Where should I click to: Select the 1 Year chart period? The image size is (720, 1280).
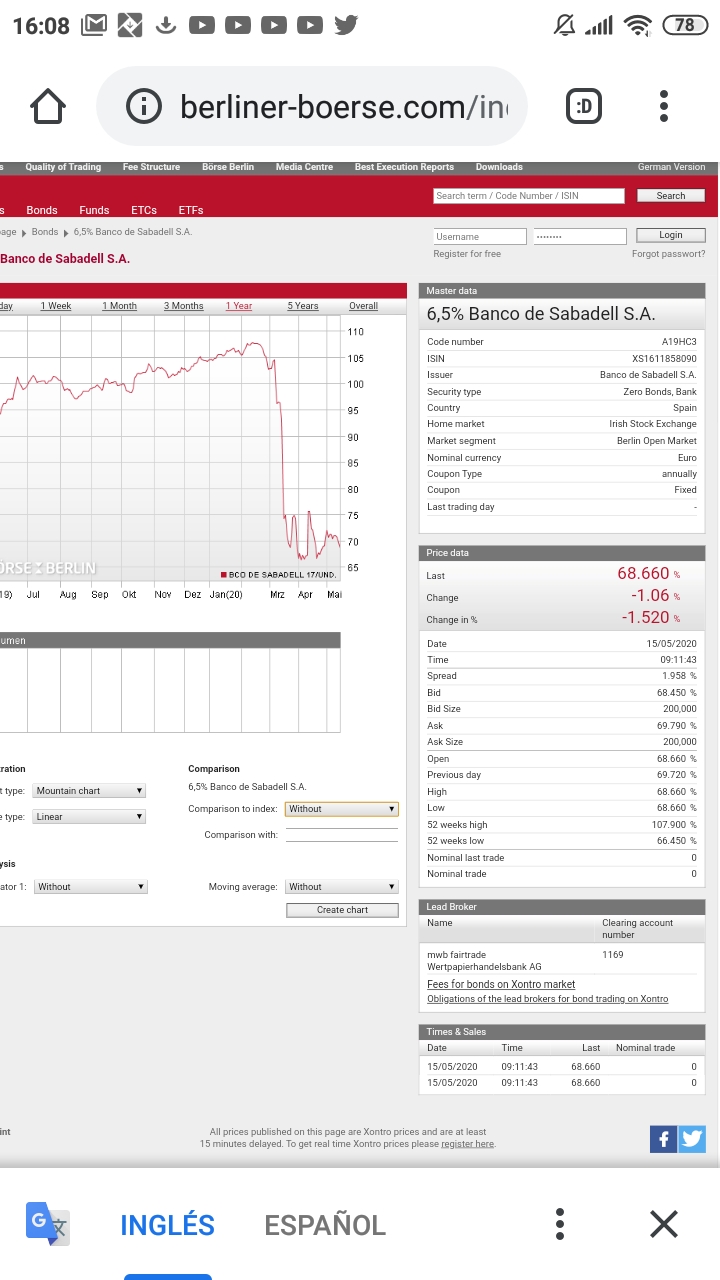[x=239, y=306]
